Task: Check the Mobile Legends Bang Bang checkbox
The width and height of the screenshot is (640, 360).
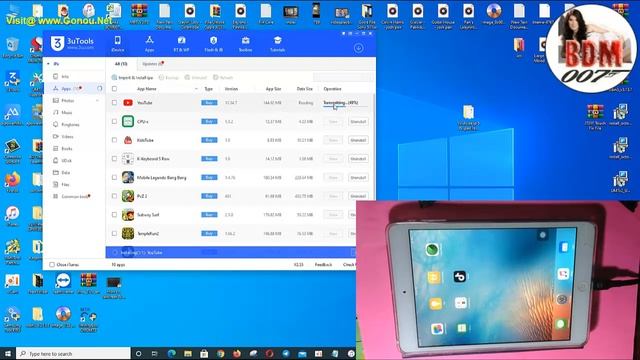Action: [x=114, y=178]
